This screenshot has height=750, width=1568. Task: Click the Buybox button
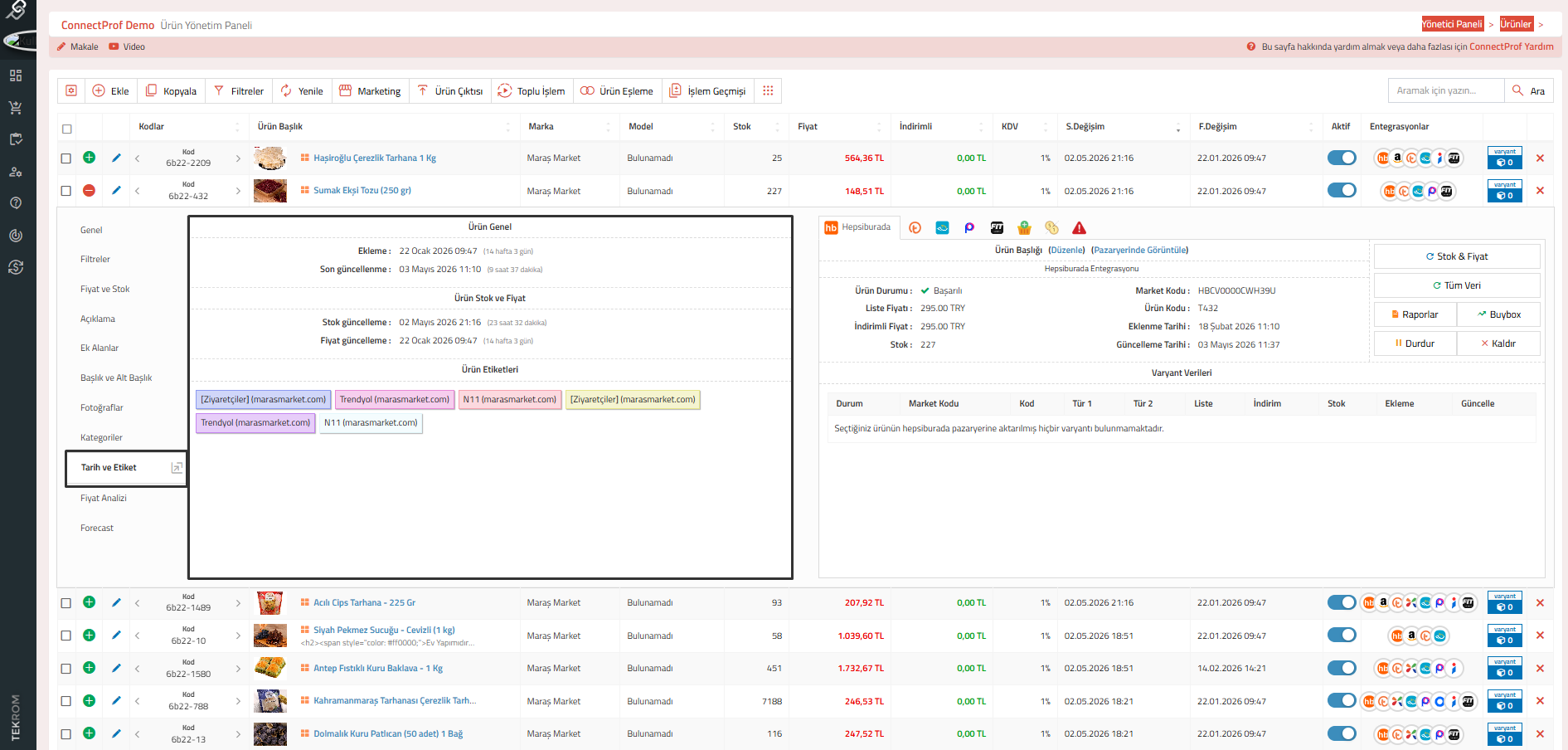click(1499, 314)
